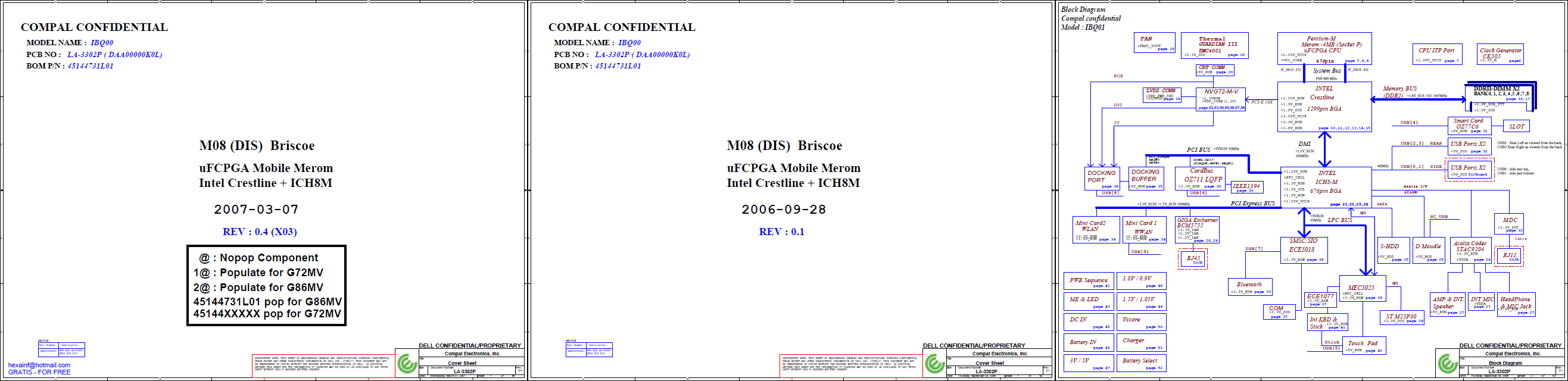1568x381 pixels.
Task: Select the REAR USB Ports X2 block
Action: [x=1469, y=146]
